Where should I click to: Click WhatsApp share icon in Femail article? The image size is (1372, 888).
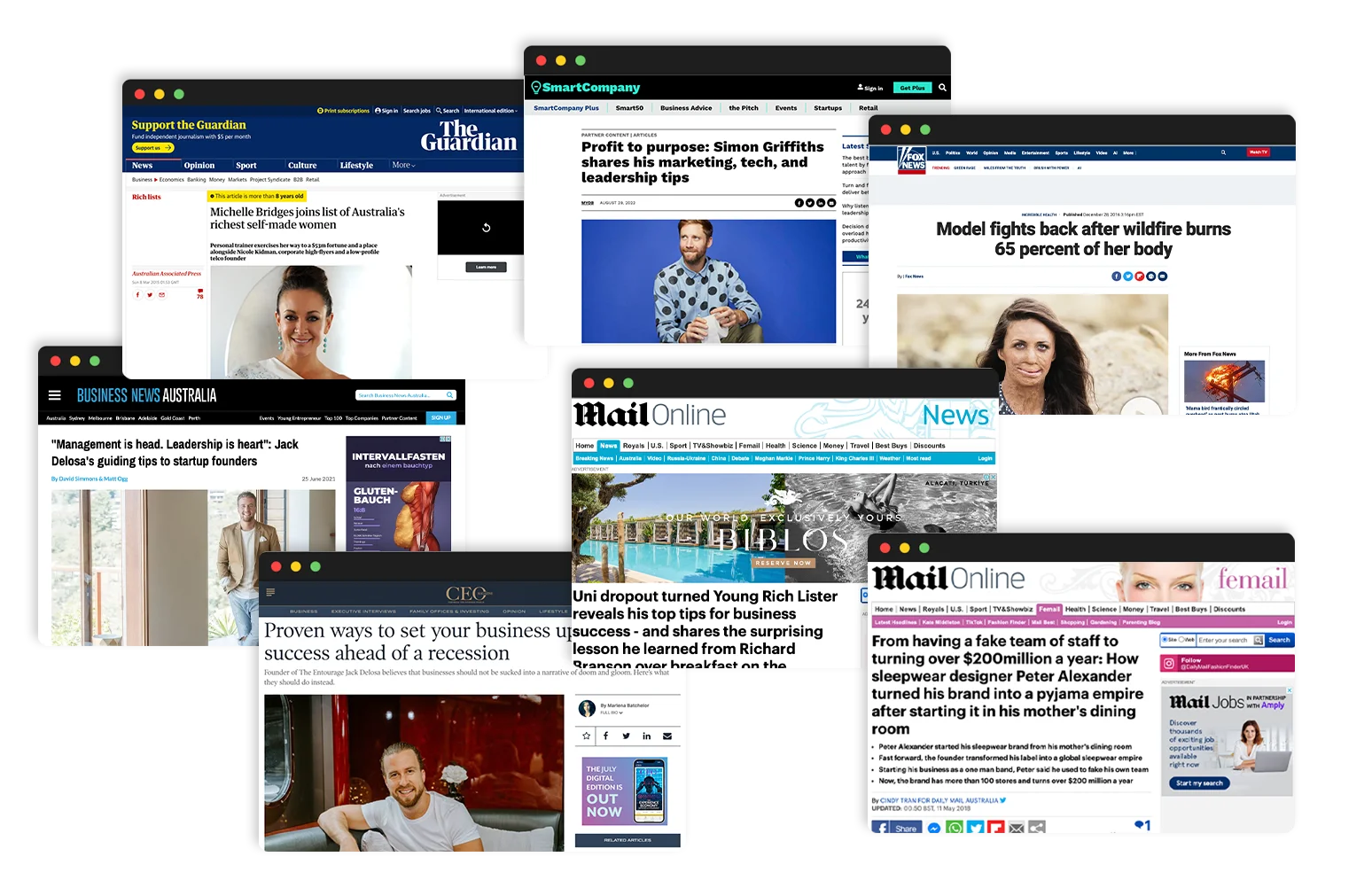click(x=955, y=828)
